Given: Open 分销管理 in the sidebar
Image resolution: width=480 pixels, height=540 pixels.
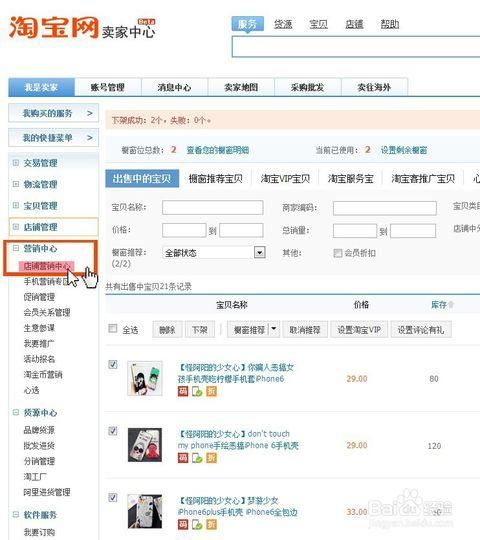Looking at the screenshot, I should pyautogui.click(x=39, y=461).
